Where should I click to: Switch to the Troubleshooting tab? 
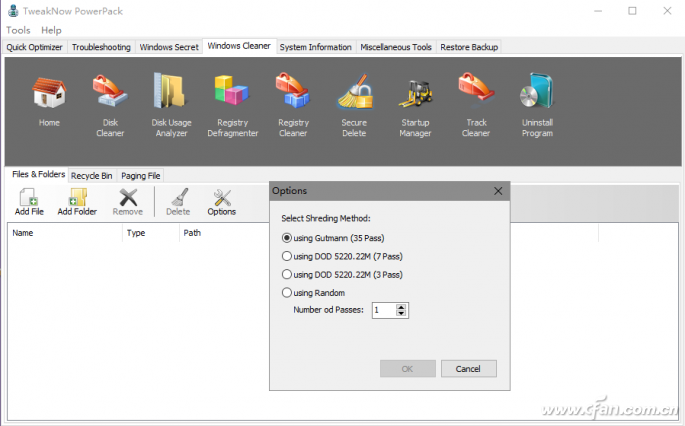101,47
